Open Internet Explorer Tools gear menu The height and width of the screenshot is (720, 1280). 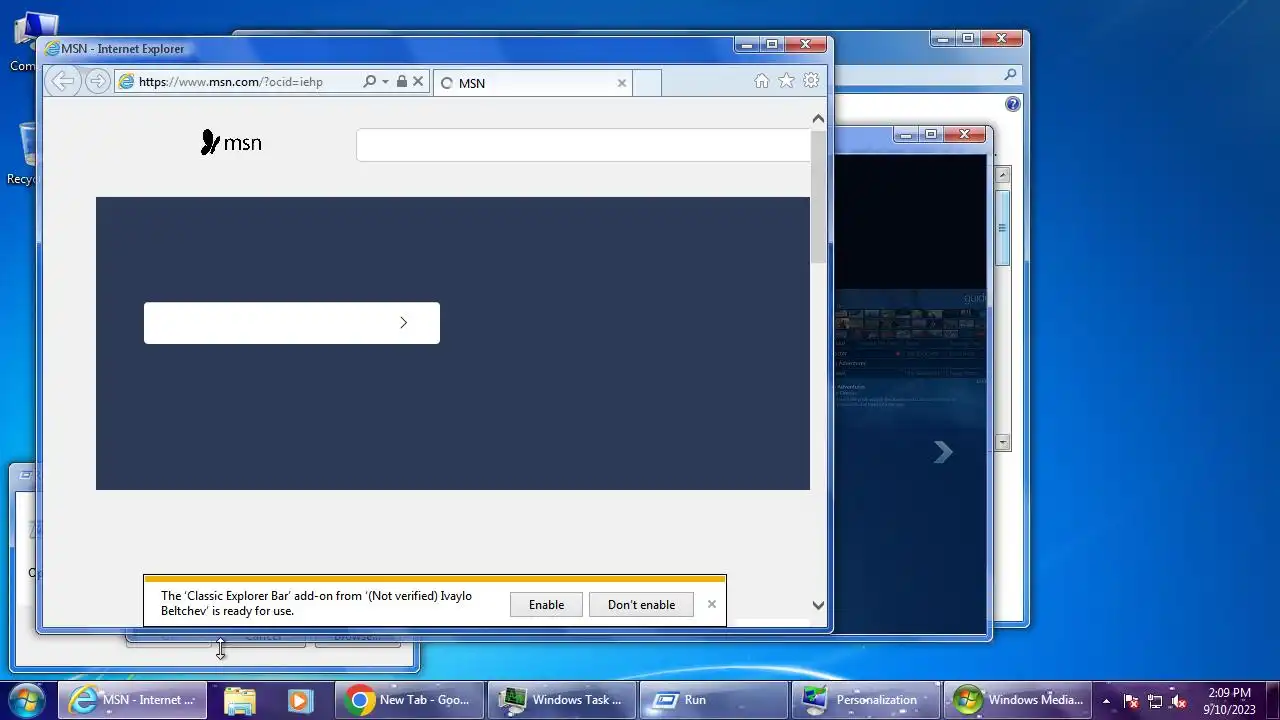point(811,81)
